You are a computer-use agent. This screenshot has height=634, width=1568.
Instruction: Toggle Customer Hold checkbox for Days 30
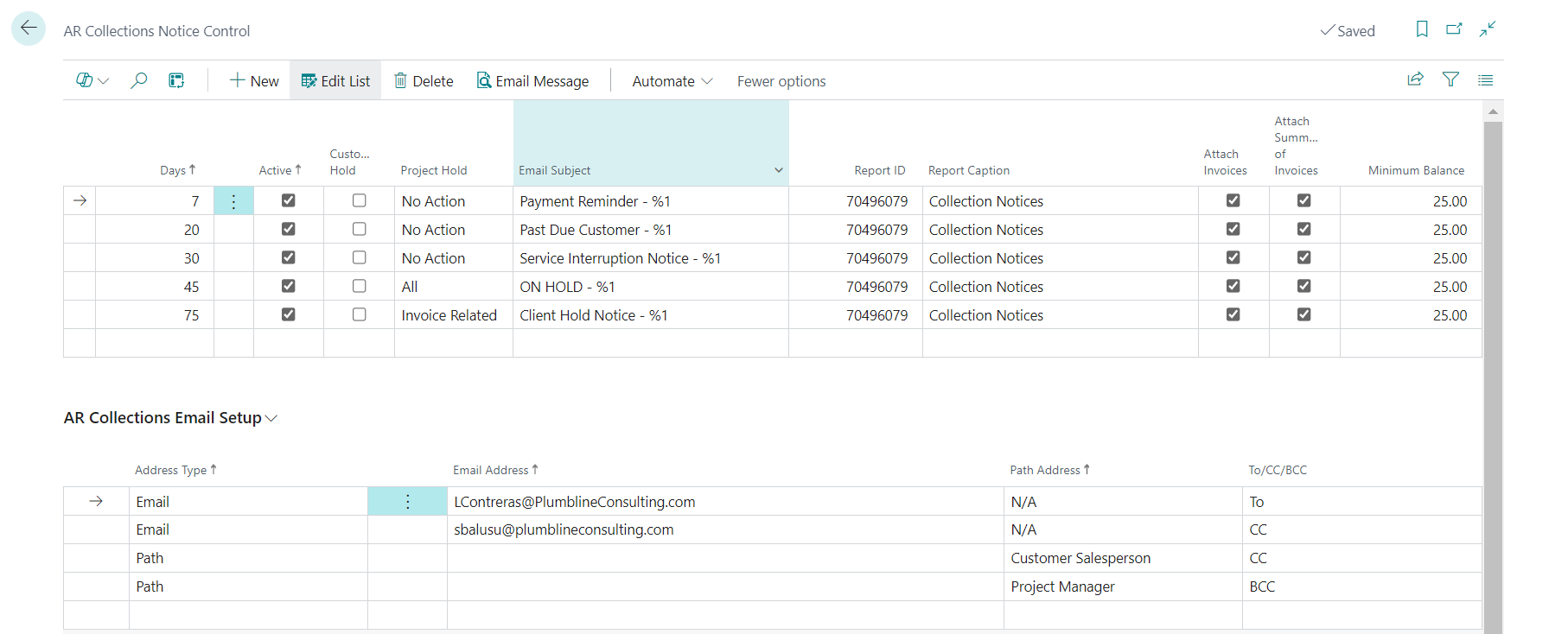pyautogui.click(x=360, y=257)
